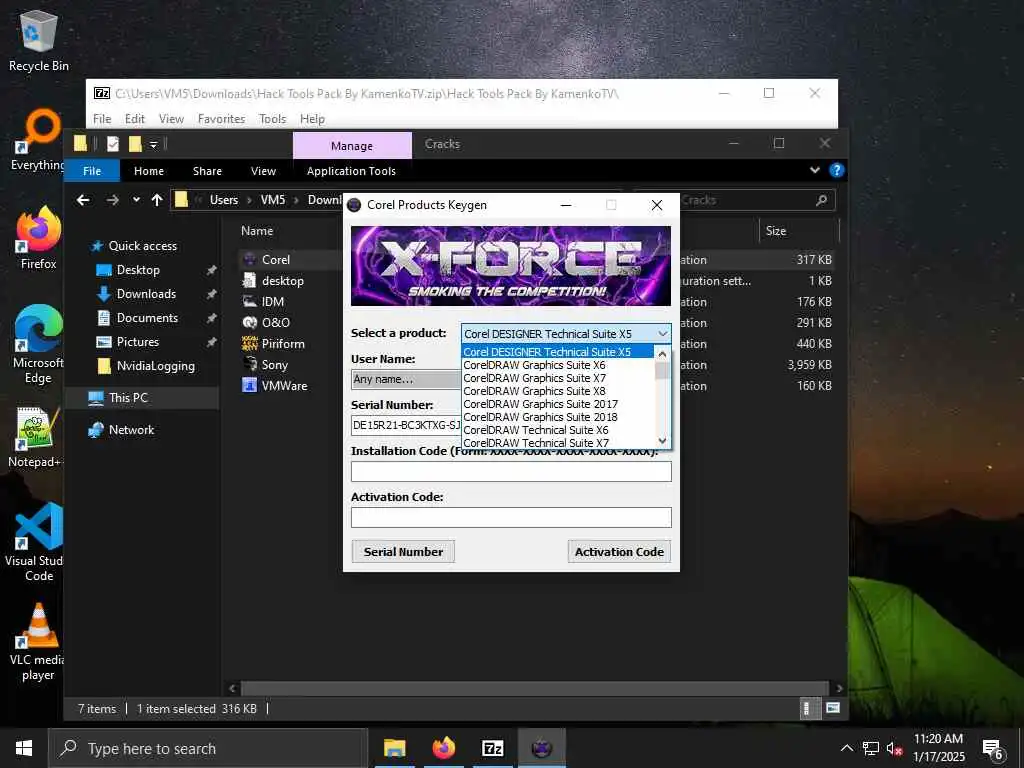Click the Manage contextual tab
Image resolution: width=1024 pixels, height=768 pixels.
coord(352,146)
